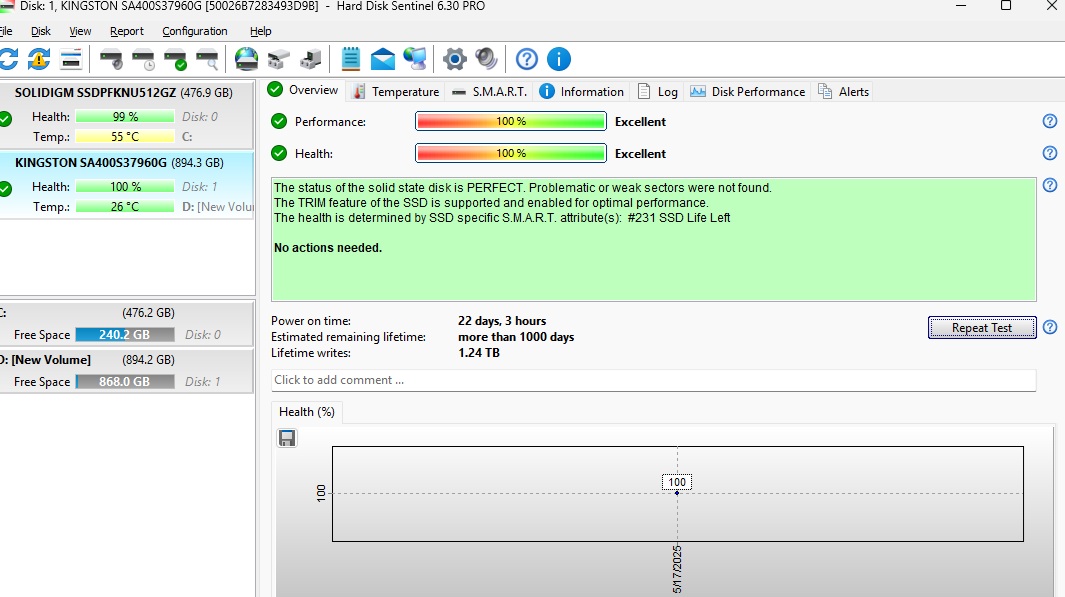Click the disk with green checkmark icon

click(175, 60)
